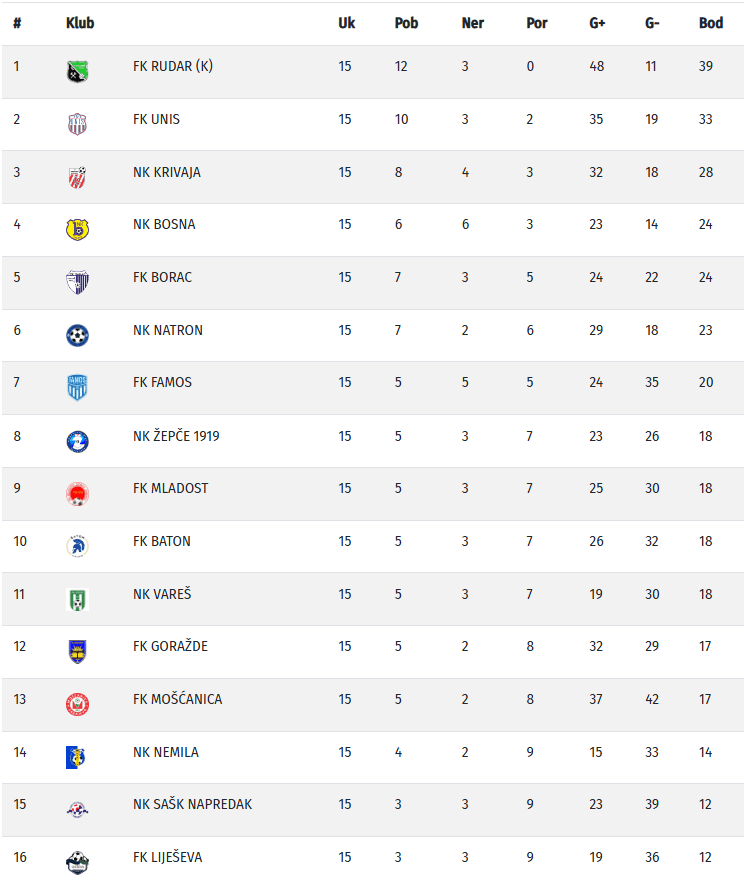Viewport: 744px width, 886px height.
Task: Click the FK Borac club crest
Action: [77, 282]
